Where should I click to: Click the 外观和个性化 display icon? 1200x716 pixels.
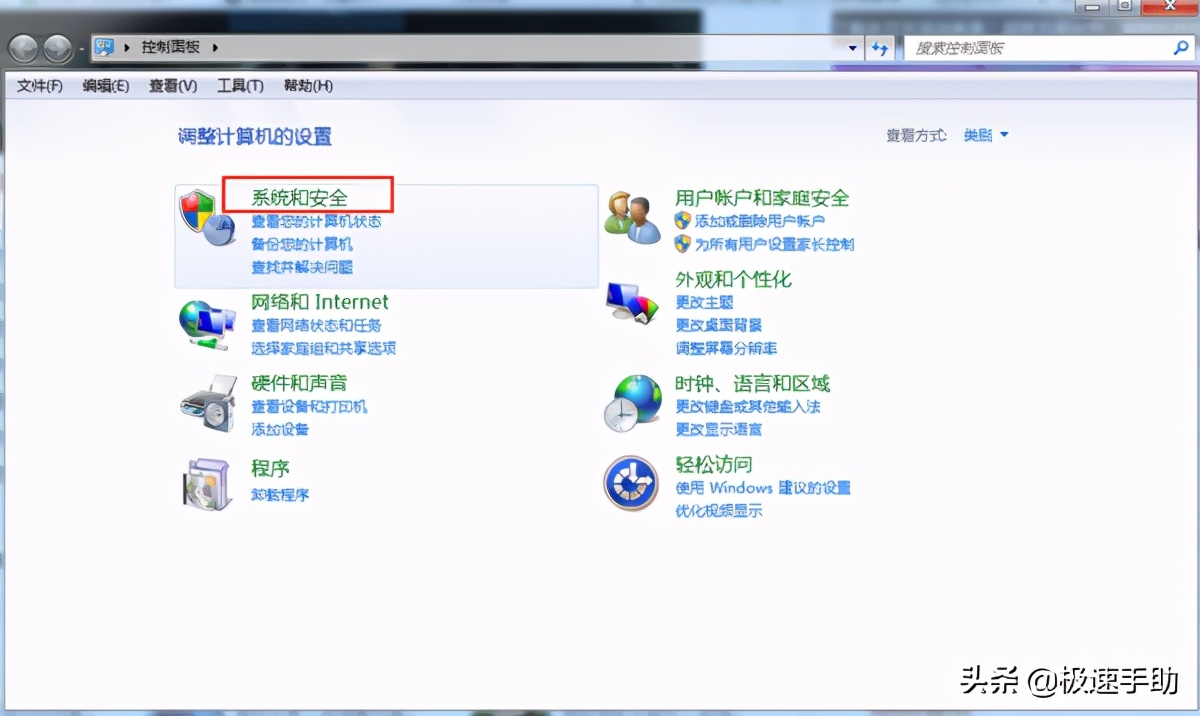pyautogui.click(x=633, y=300)
